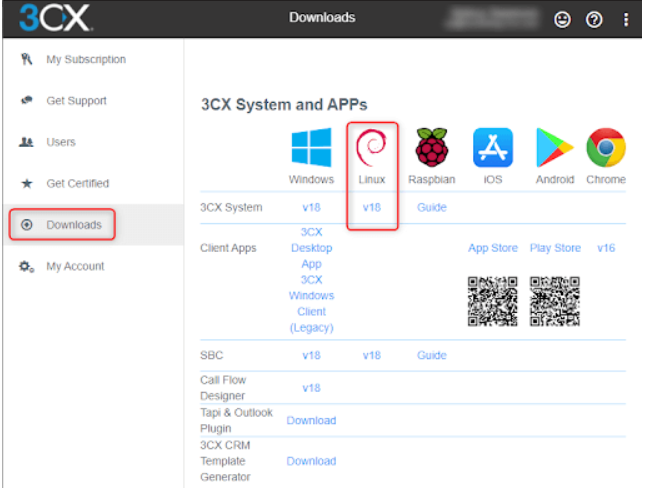Download 3CX System v18 for Linux
This screenshot has height=497, width=645.
click(x=371, y=207)
